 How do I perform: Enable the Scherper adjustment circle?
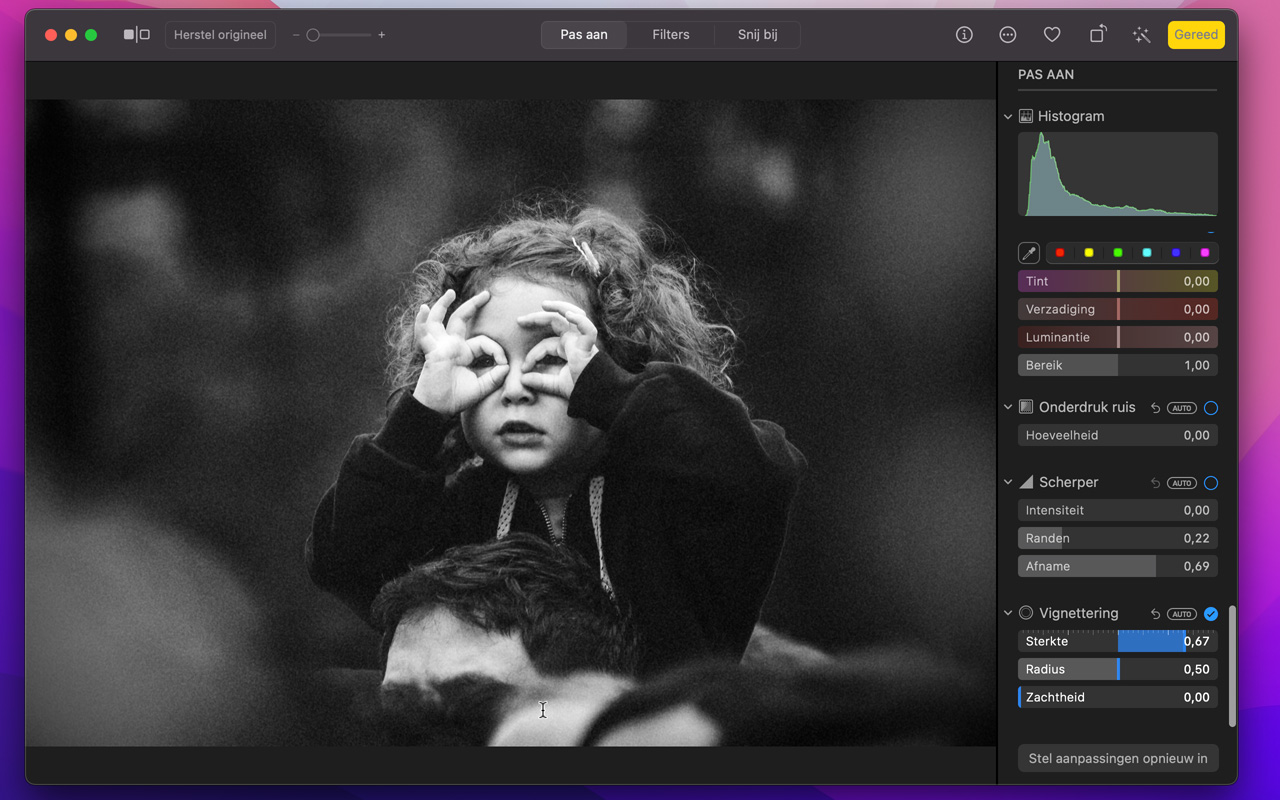pyautogui.click(x=1211, y=483)
